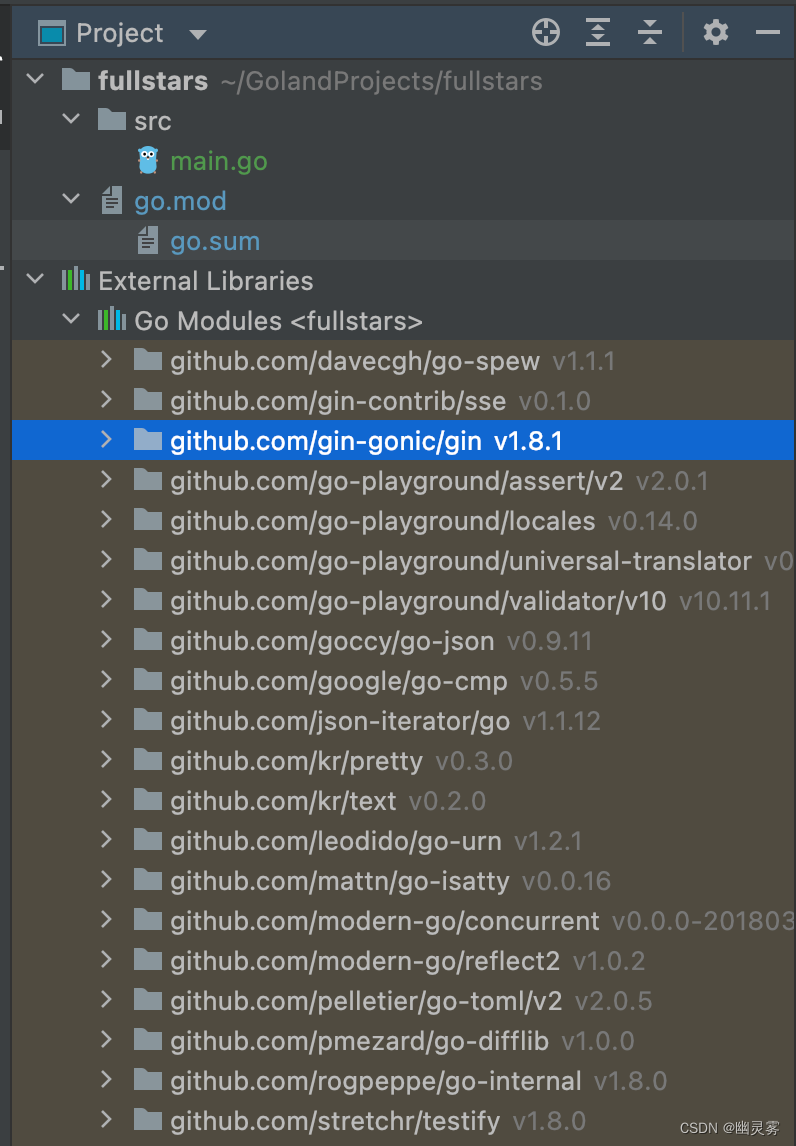The height and width of the screenshot is (1146, 796).
Task: Open the Project view dropdown
Action: (x=196, y=31)
